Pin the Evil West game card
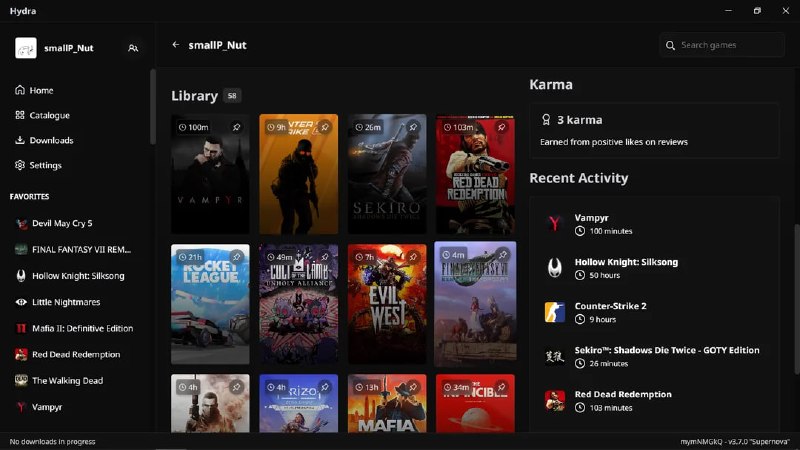800x450 pixels. pos(413,257)
